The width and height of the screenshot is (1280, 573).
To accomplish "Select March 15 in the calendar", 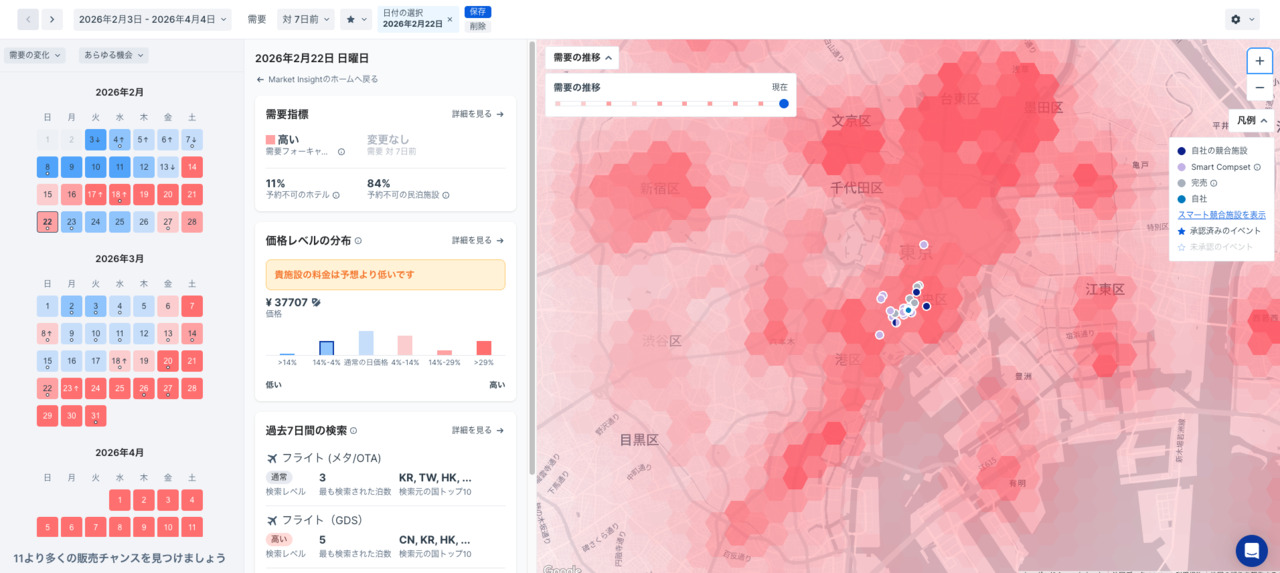I will click(47, 361).
